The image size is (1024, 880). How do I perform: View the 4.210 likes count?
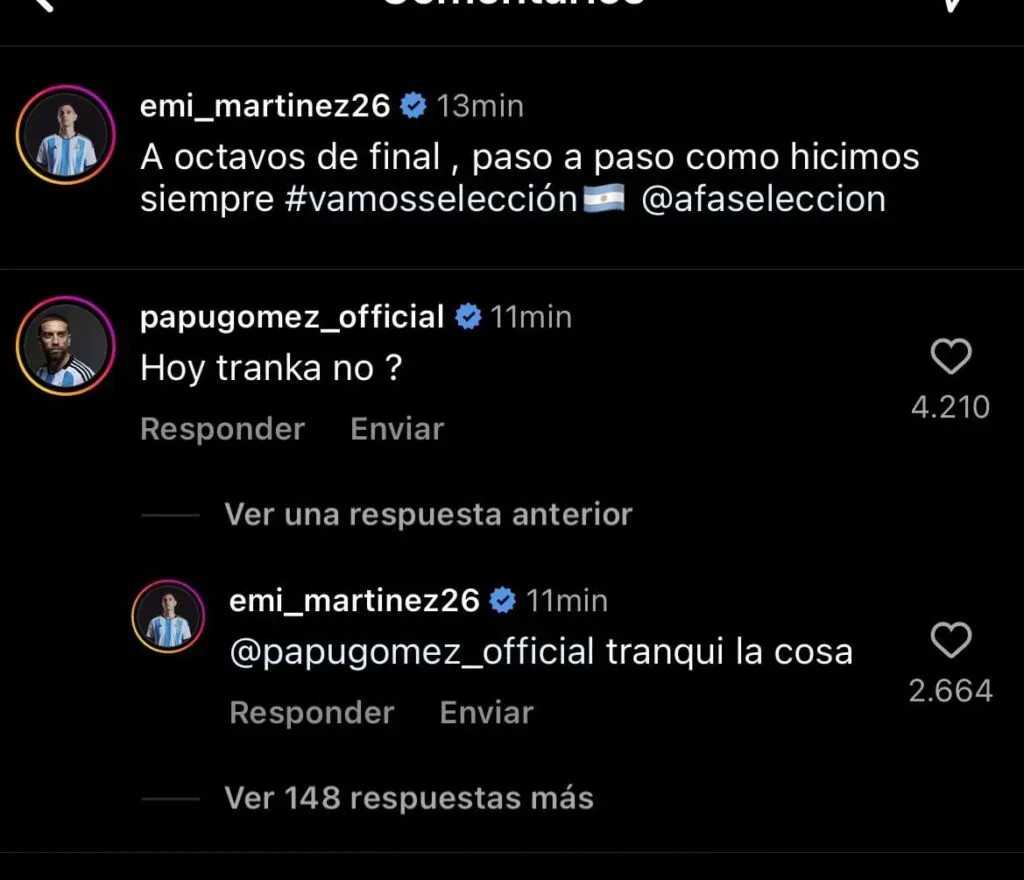pyautogui.click(x=950, y=407)
